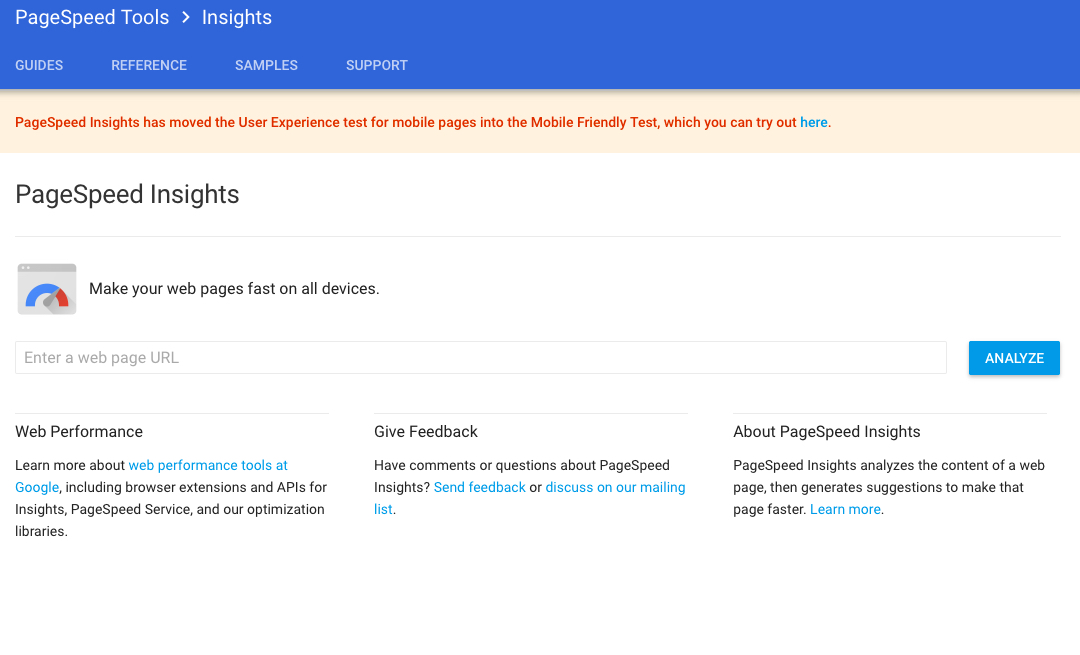Click the 'Send feedback' link

(479, 488)
